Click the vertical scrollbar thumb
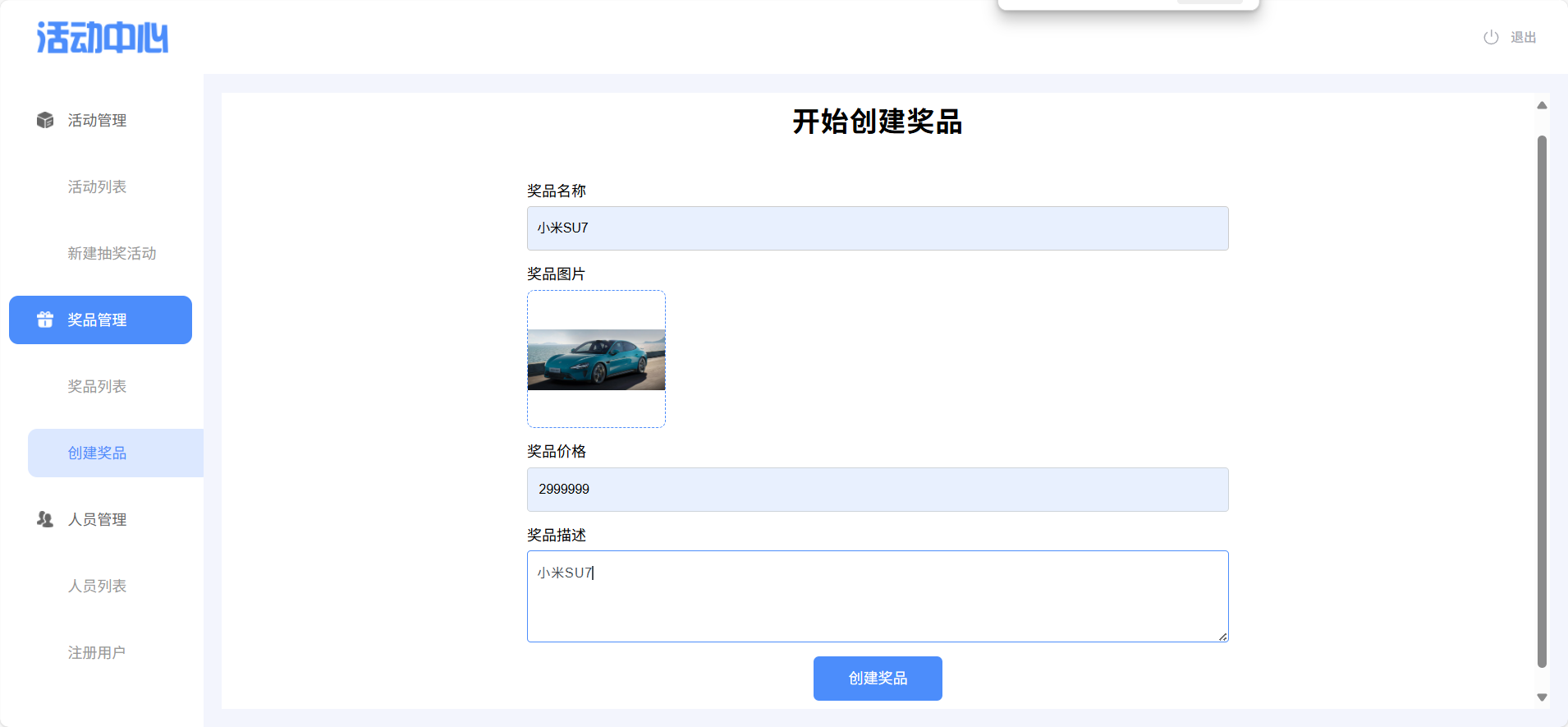Screen dimensions: 1568x727 (1542, 402)
